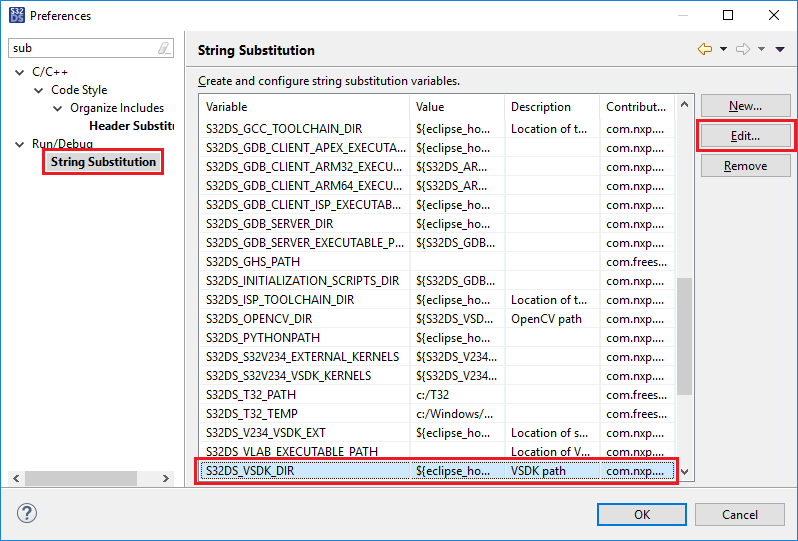Open the help question mark icon

point(26,514)
